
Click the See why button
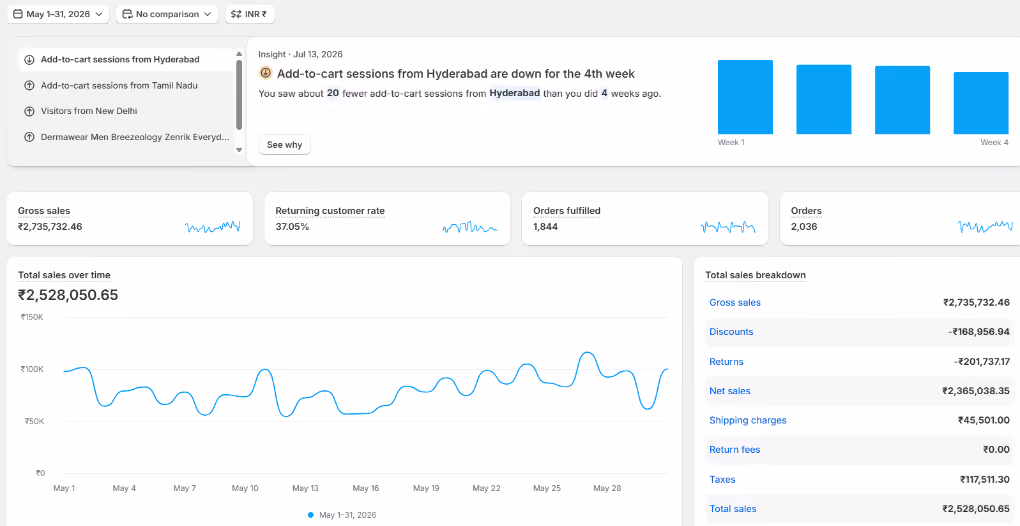(x=284, y=145)
